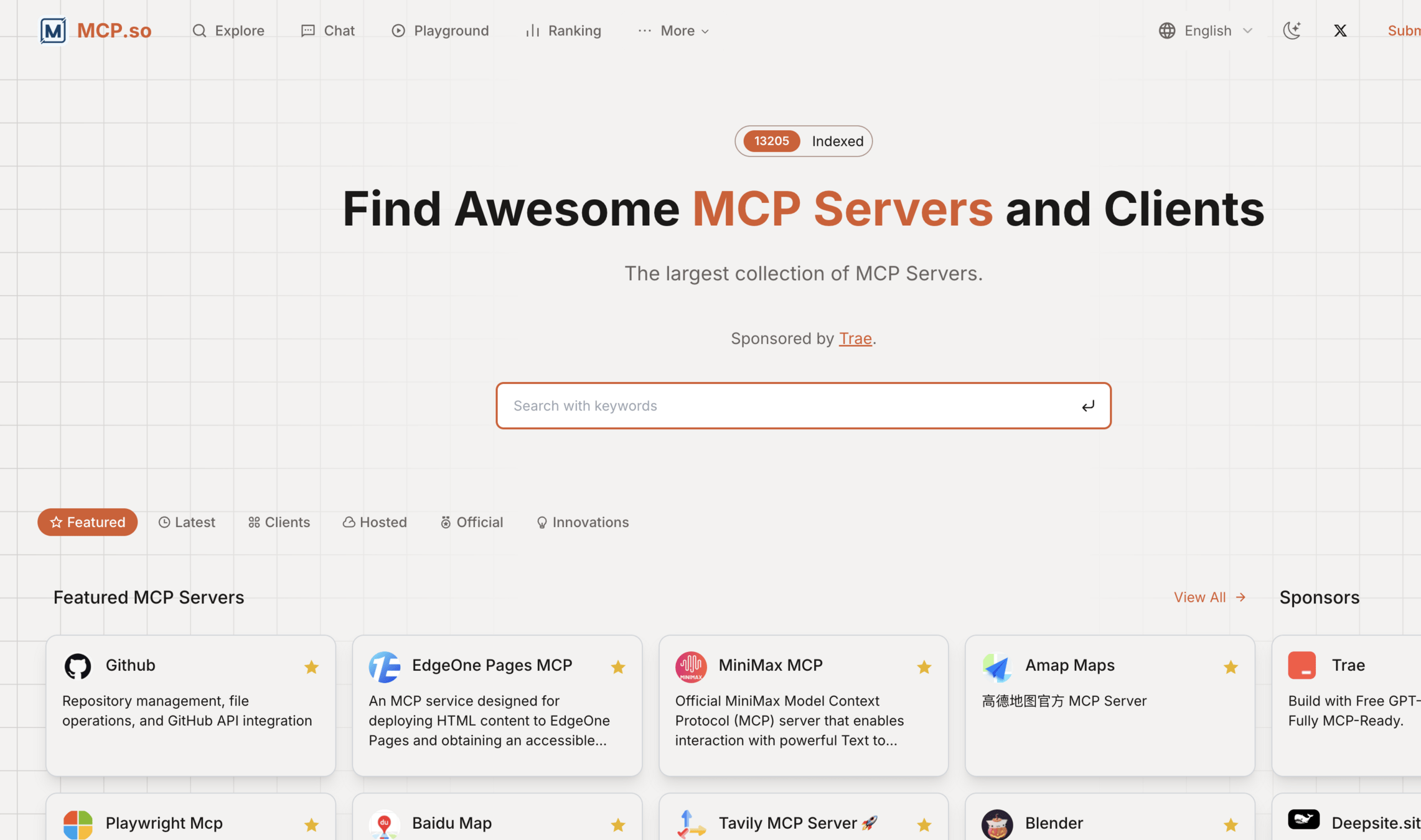Toggle the star on MiniMax MCP card
Screen dimensions: 1421x840
tap(924, 667)
